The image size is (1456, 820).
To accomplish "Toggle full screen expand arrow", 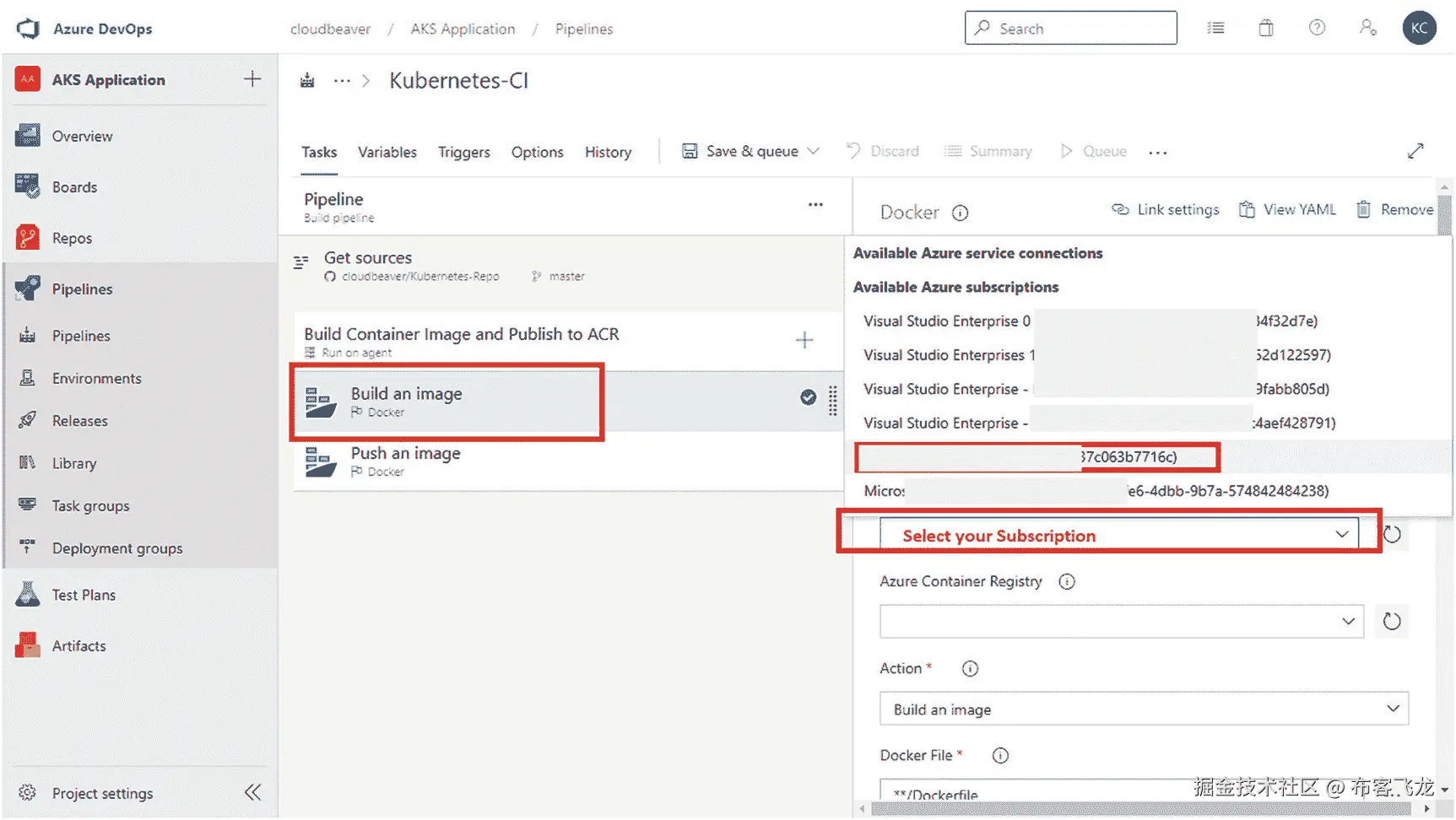I will coord(1415,151).
